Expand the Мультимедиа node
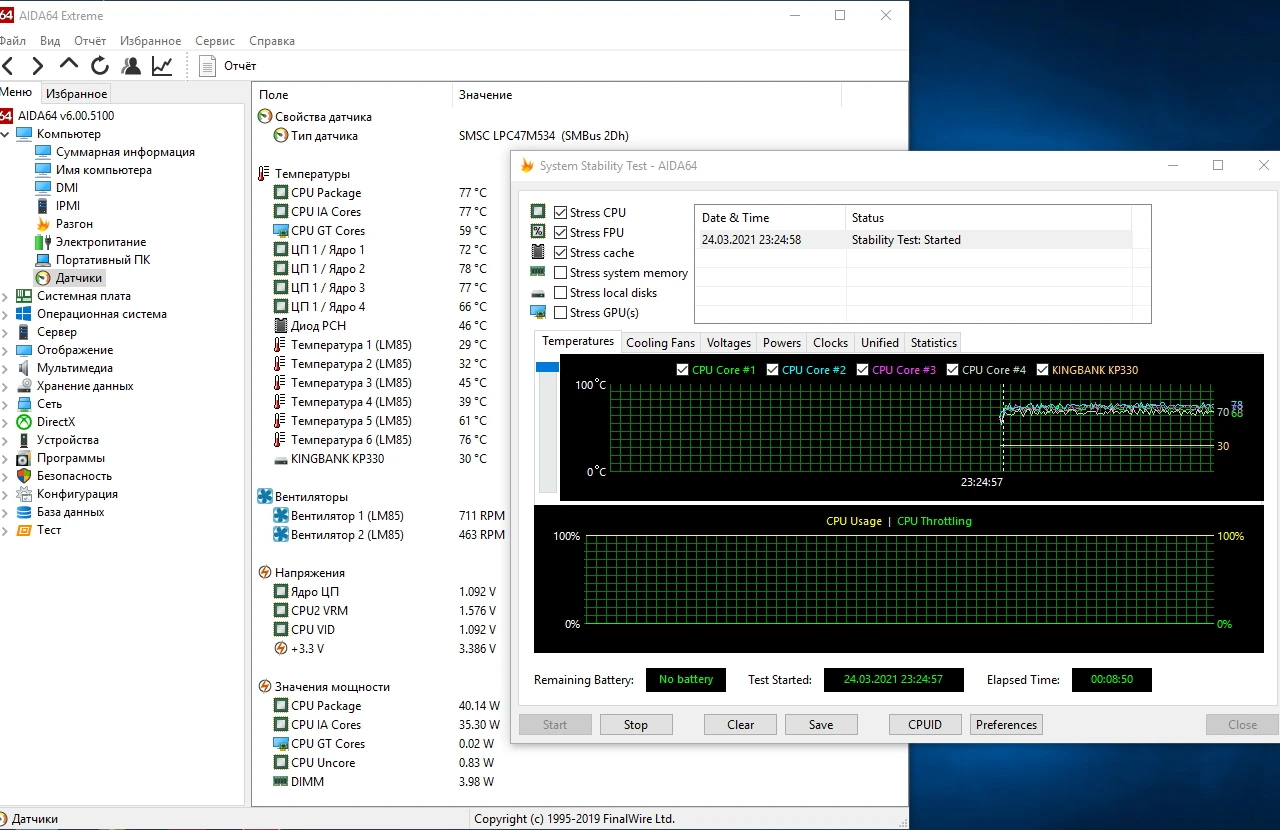Viewport: 1280px width, 830px height. [6, 368]
